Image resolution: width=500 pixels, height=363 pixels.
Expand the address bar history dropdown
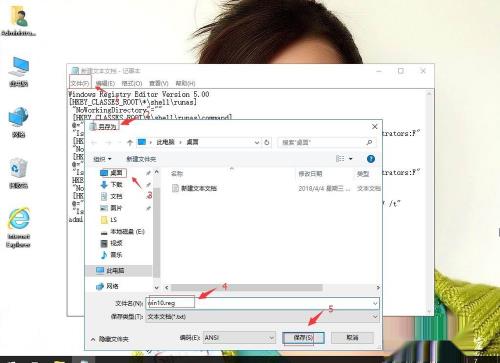(x=257, y=142)
